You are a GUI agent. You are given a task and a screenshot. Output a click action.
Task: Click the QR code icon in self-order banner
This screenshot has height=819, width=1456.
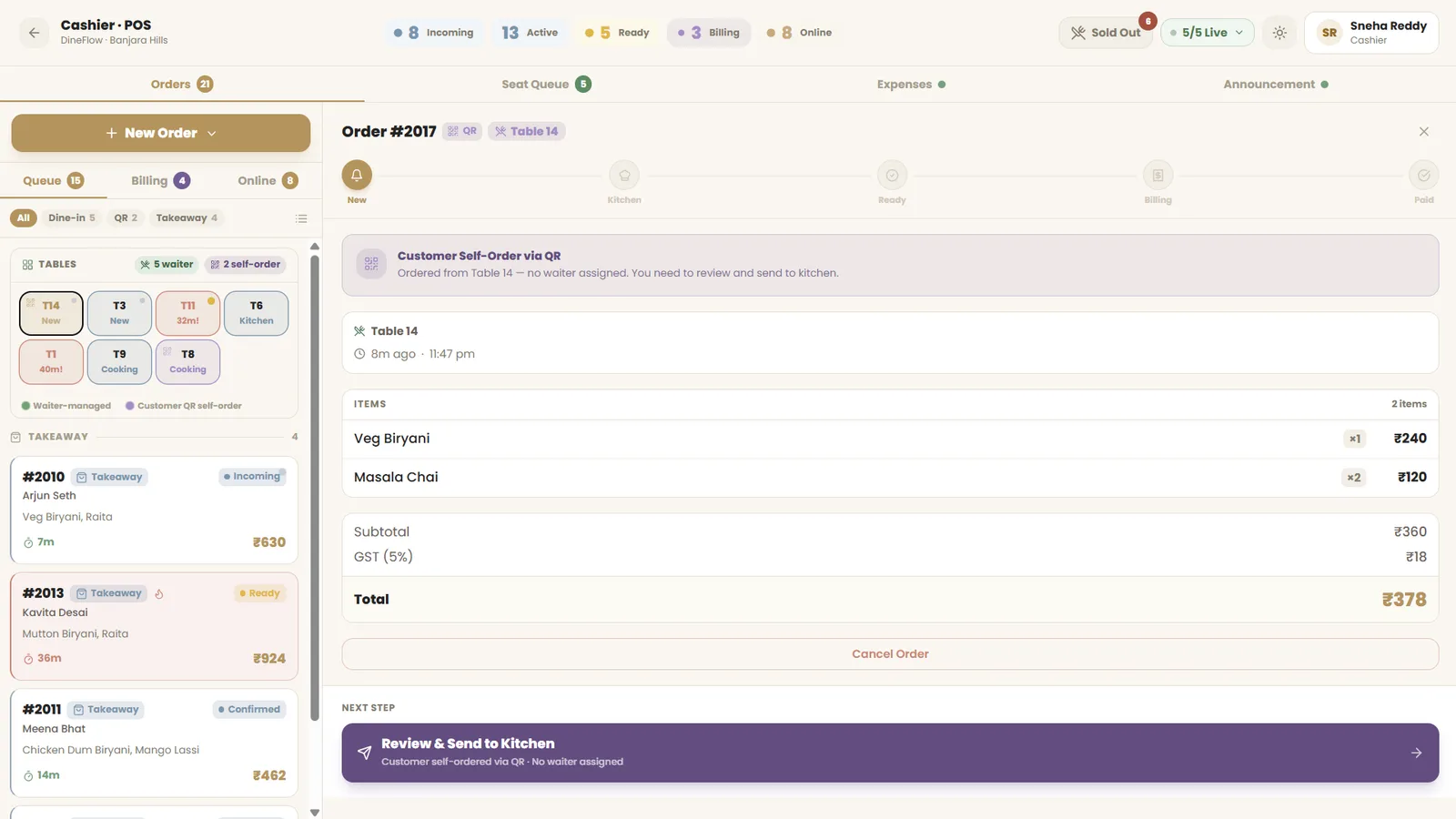pyautogui.click(x=371, y=264)
